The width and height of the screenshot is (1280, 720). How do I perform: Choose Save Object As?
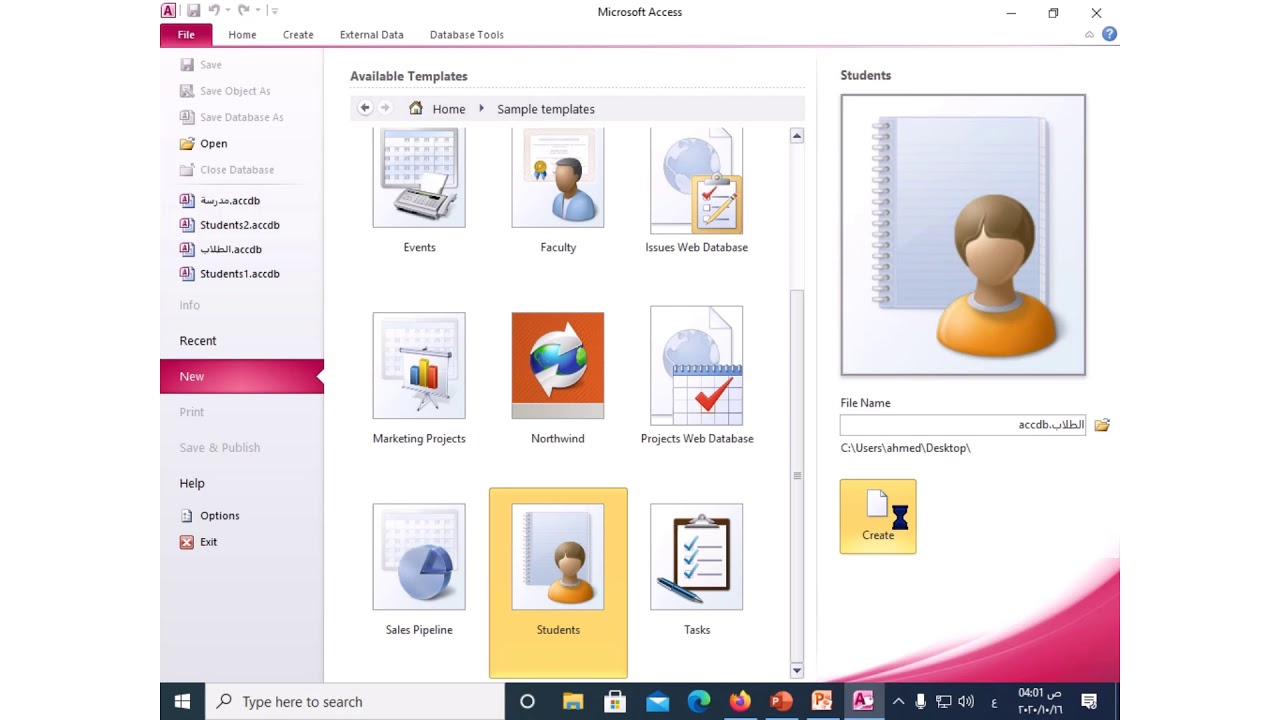coord(226,91)
